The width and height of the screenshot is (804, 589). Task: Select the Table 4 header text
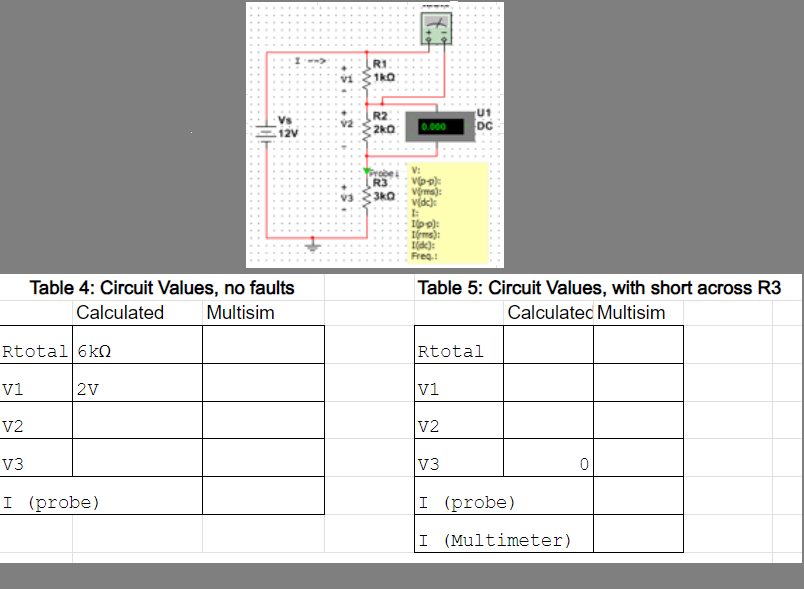click(x=161, y=288)
